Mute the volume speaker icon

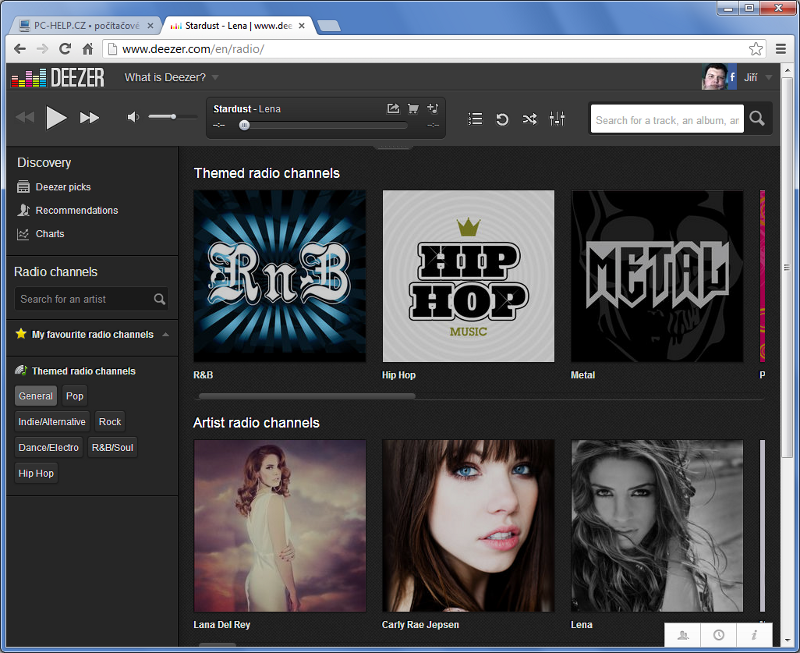pos(134,118)
